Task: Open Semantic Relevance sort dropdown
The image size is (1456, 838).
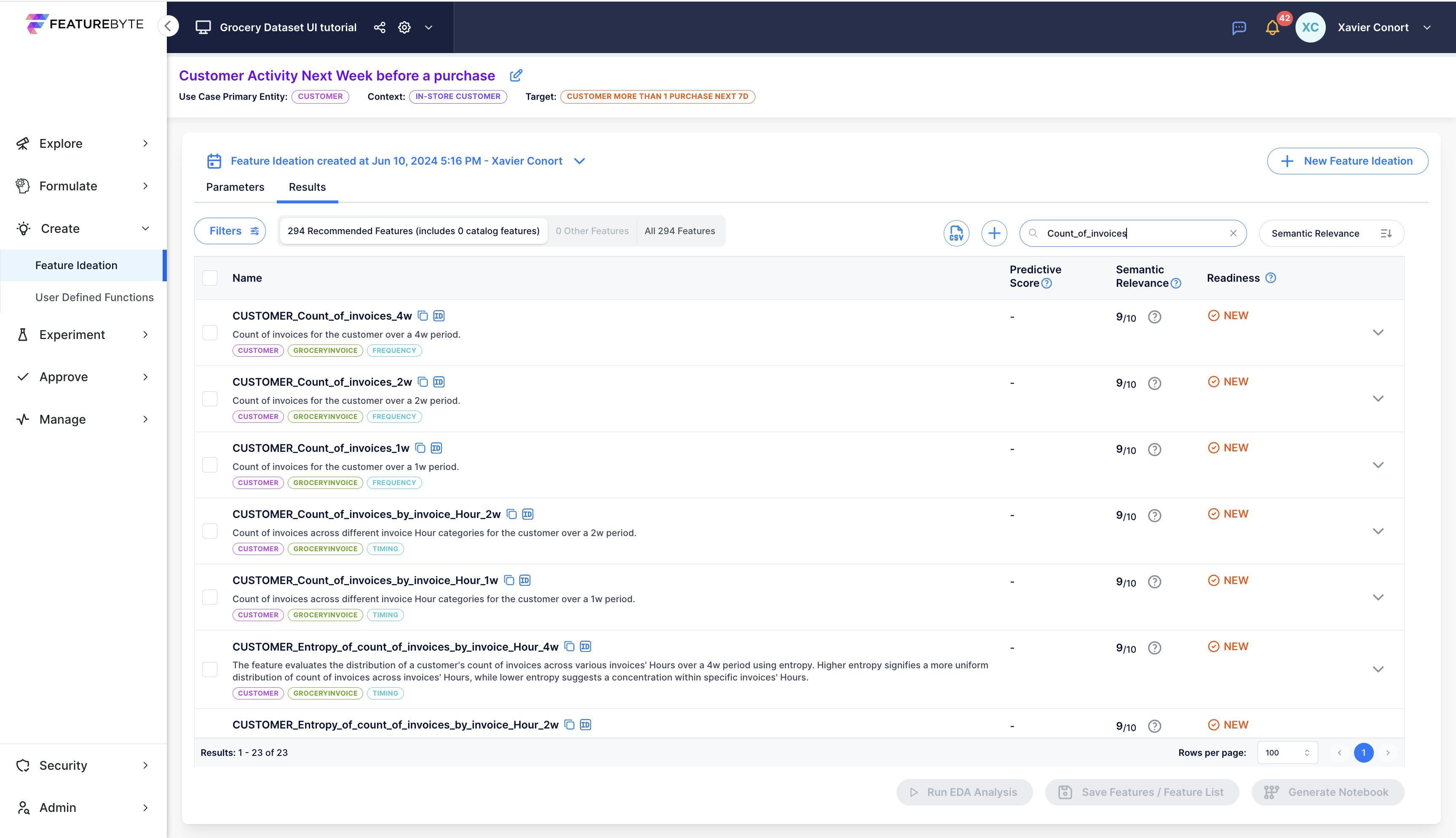Action: tap(1331, 233)
